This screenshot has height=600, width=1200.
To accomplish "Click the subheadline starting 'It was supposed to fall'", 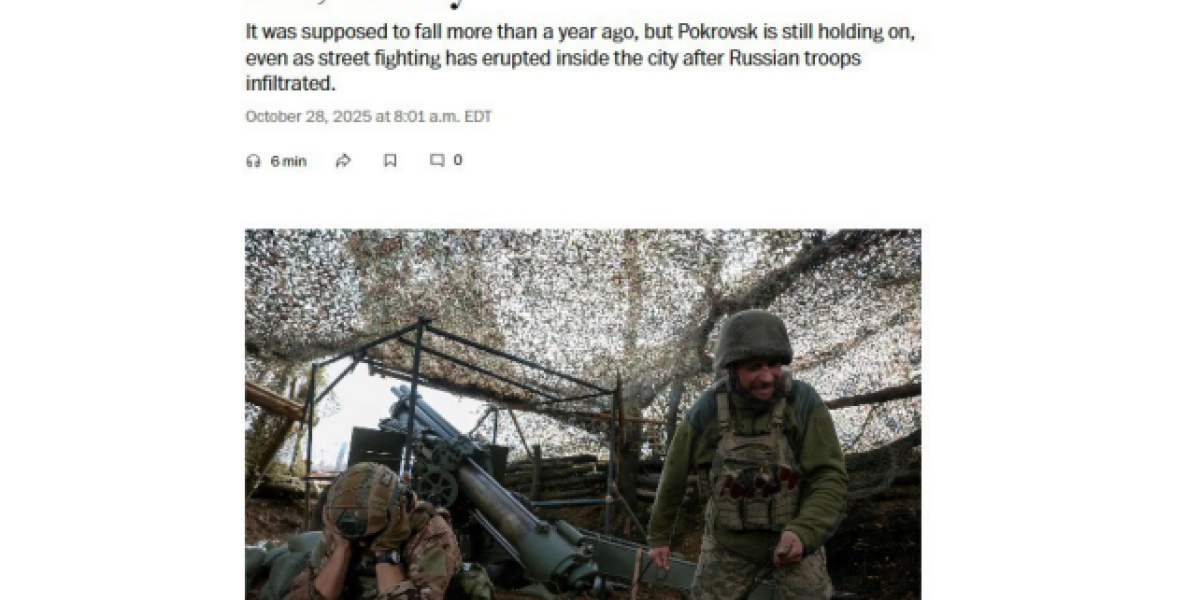I will (x=580, y=58).
